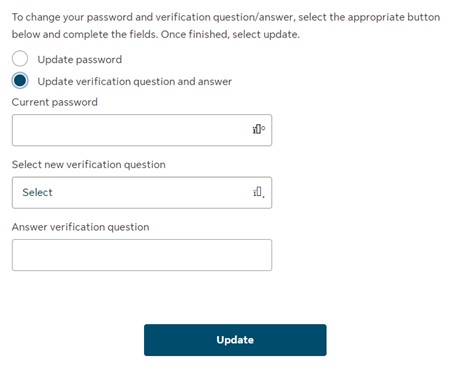Click the Update button
456x368 pixels.
coord(235,340)
